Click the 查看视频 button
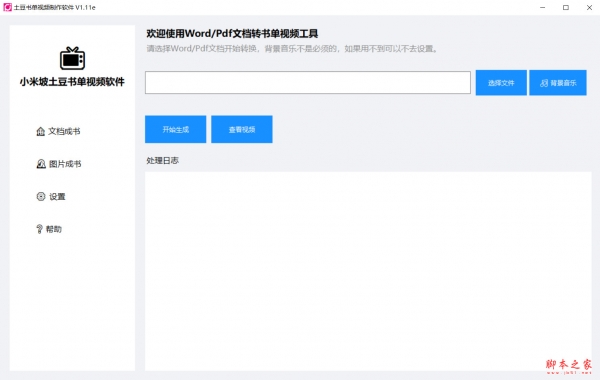Image resolution: width=600 pixels, height=380 pixels. [242, 129]
